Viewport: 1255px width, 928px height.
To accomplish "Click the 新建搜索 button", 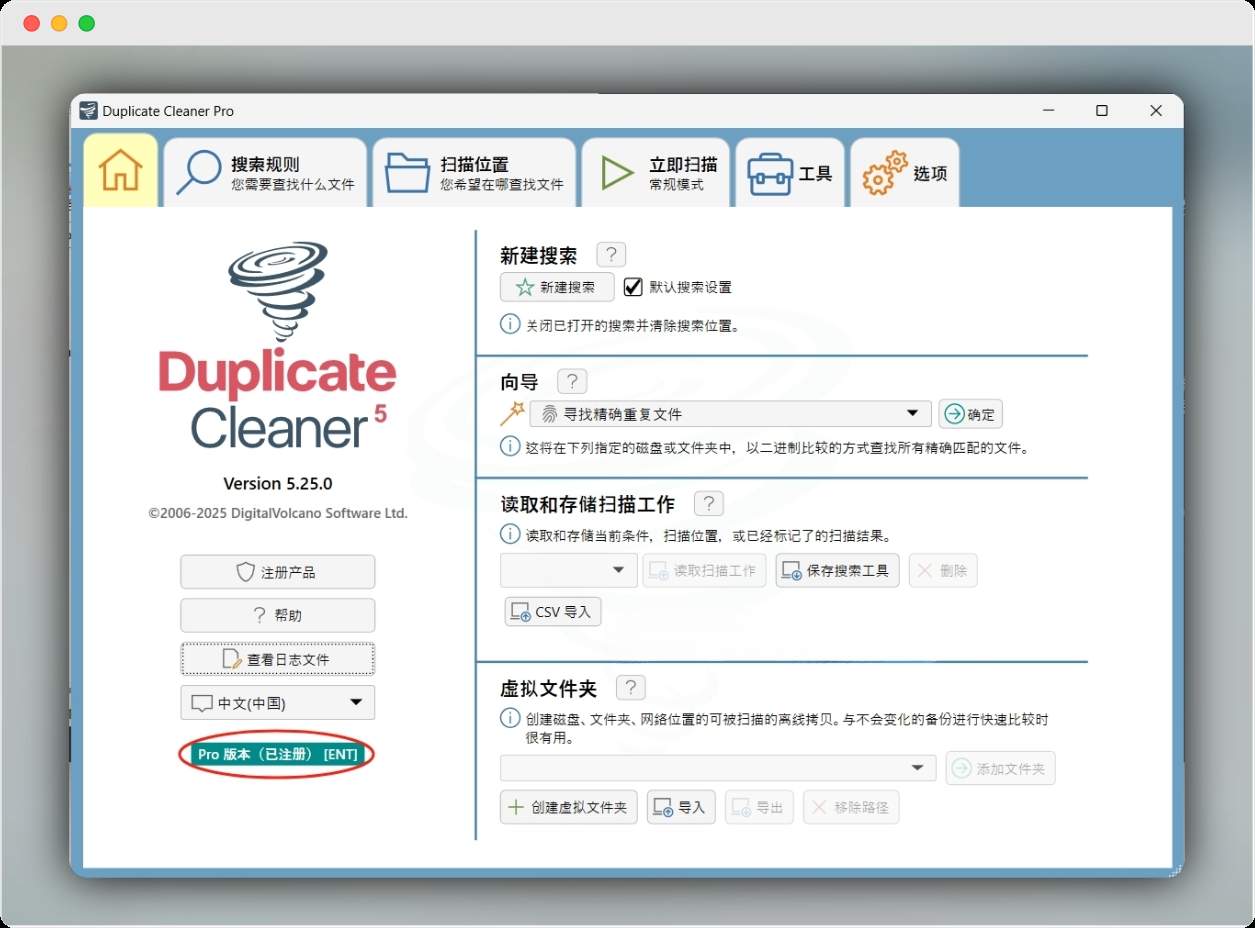I will [x=557, y=287].
